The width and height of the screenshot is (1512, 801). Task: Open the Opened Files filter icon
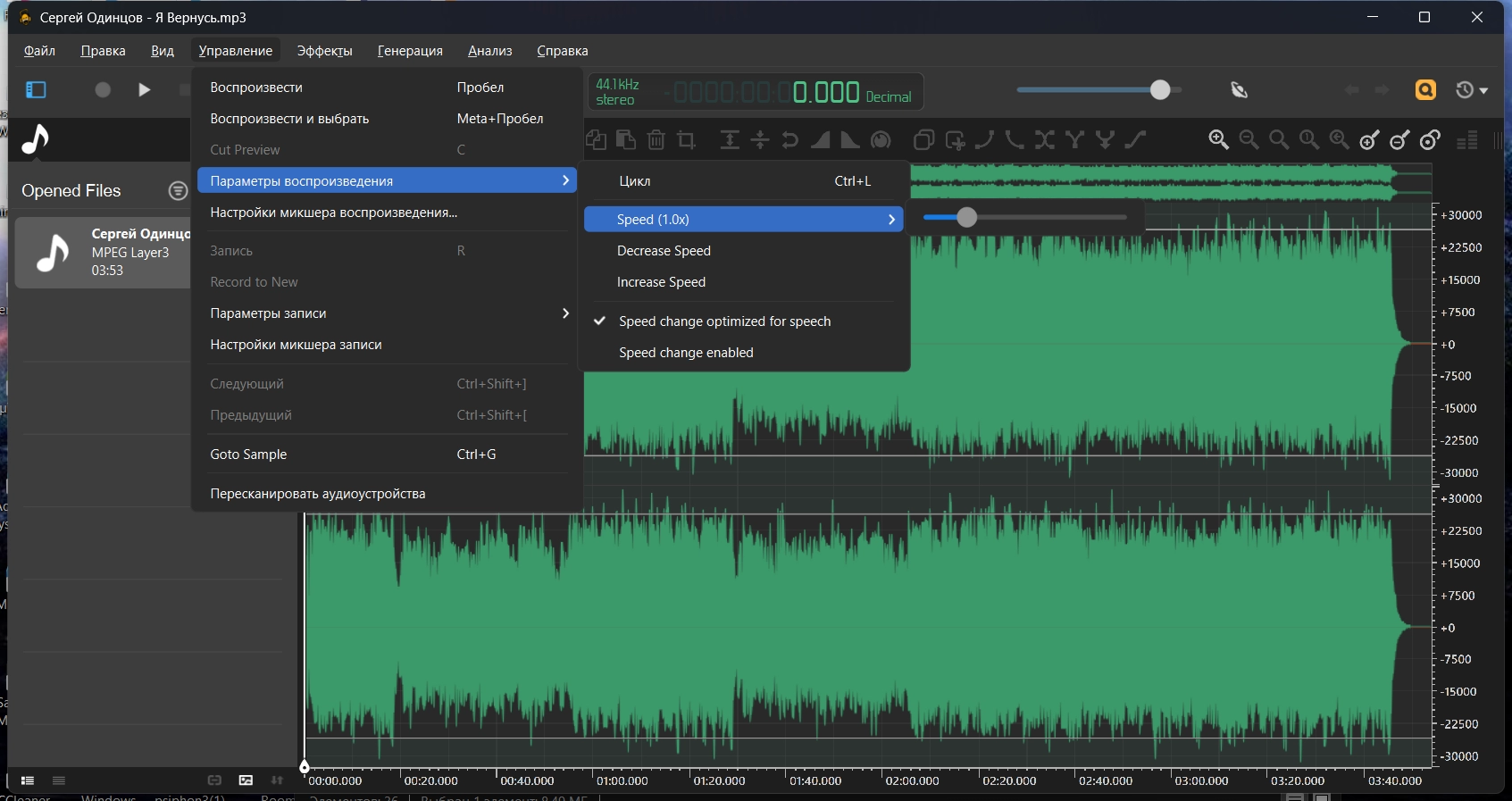pyautogui.click(x=178, y=190)
